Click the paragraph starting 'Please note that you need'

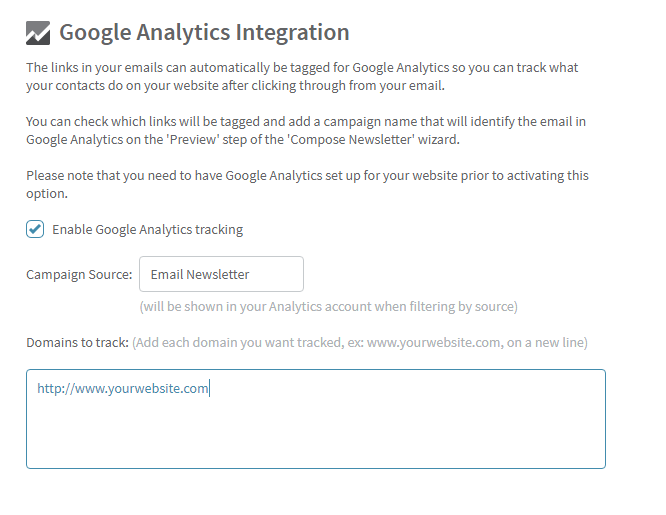coord(307,184)
